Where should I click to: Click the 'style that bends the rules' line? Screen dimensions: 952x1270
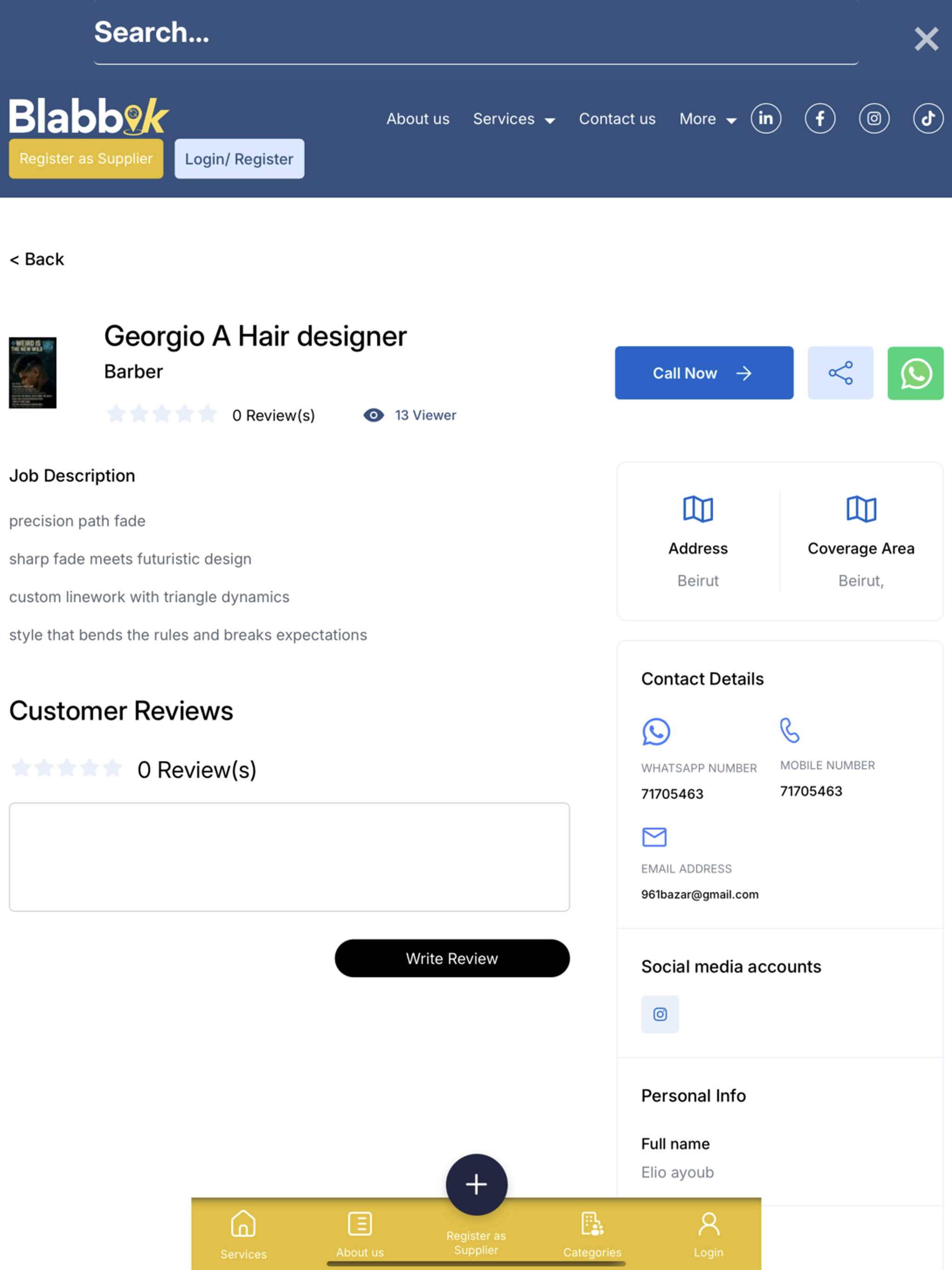[188, 635]
